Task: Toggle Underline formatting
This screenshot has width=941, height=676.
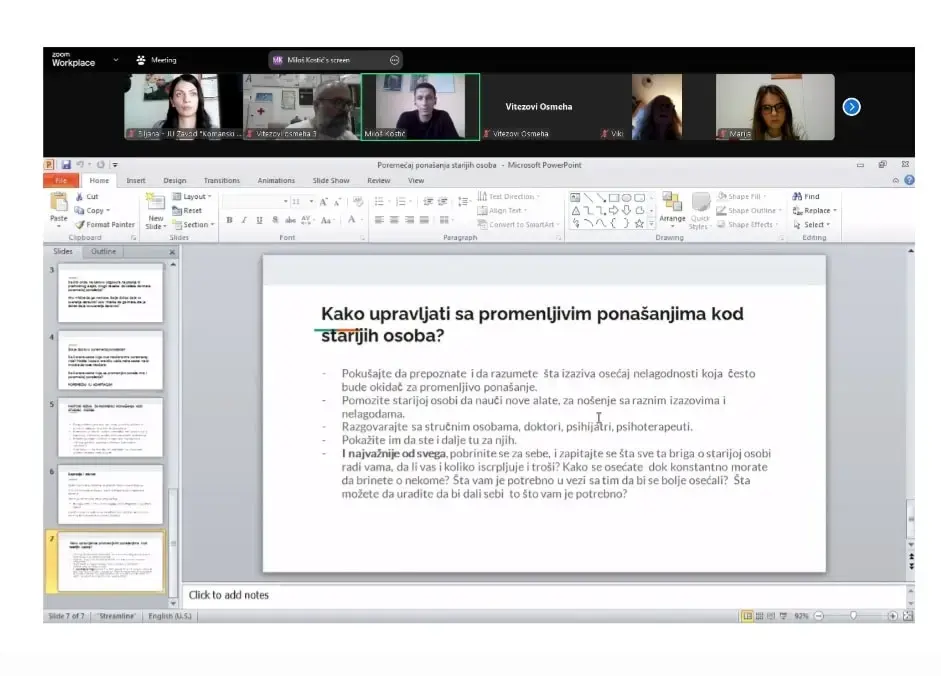Action: pyautogui.click(x=259, y=220)
